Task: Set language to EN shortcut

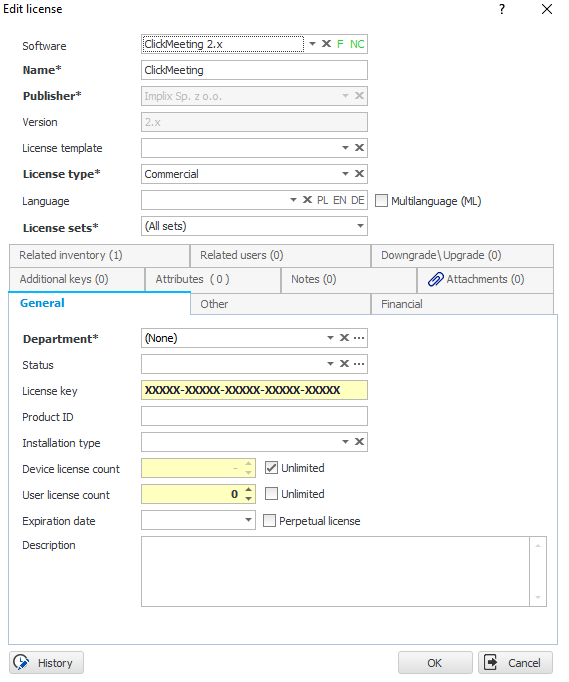Action: click(x=340, y=200)
